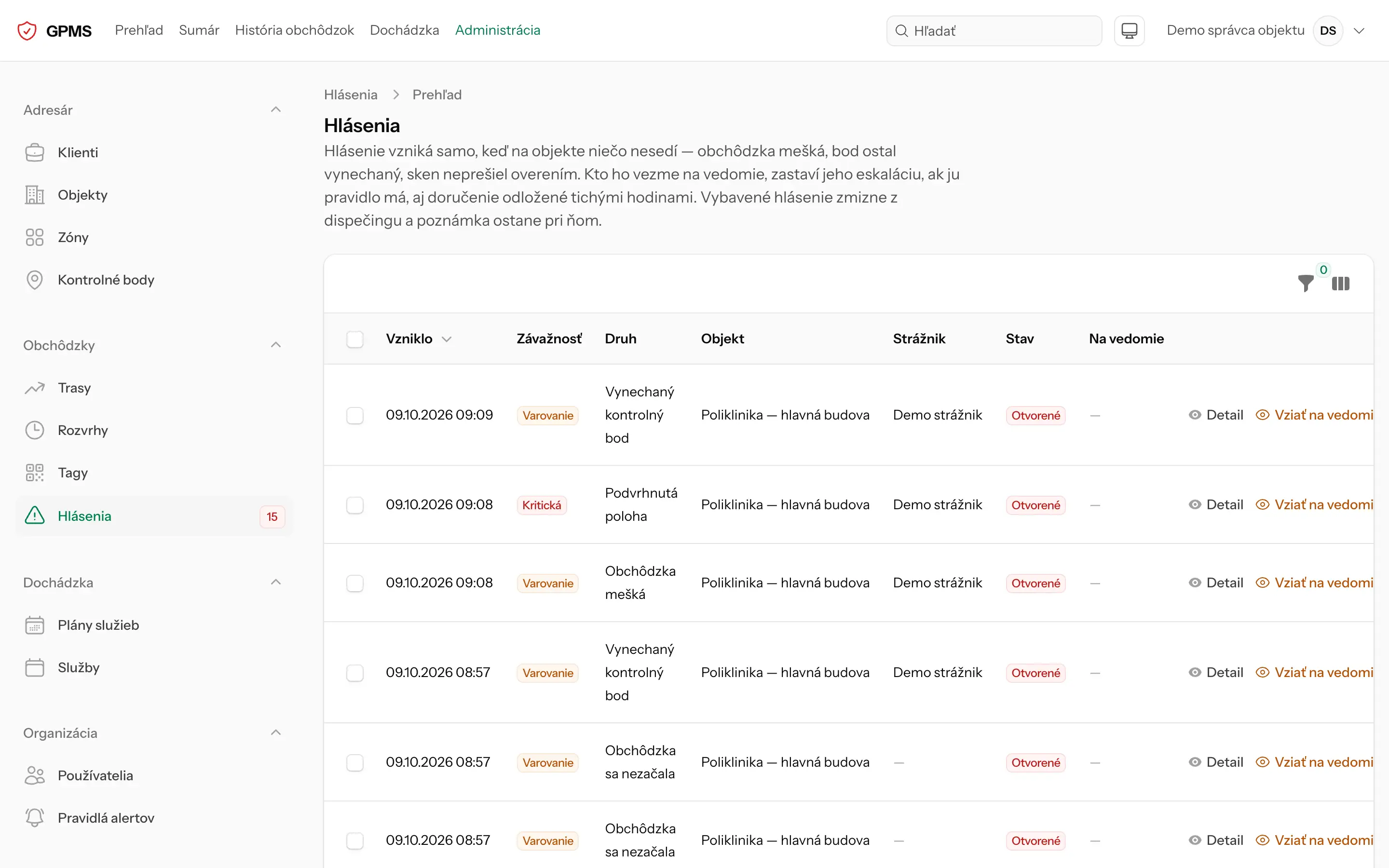Toggle the select-all checkbox in table header

tap(354, 339)
